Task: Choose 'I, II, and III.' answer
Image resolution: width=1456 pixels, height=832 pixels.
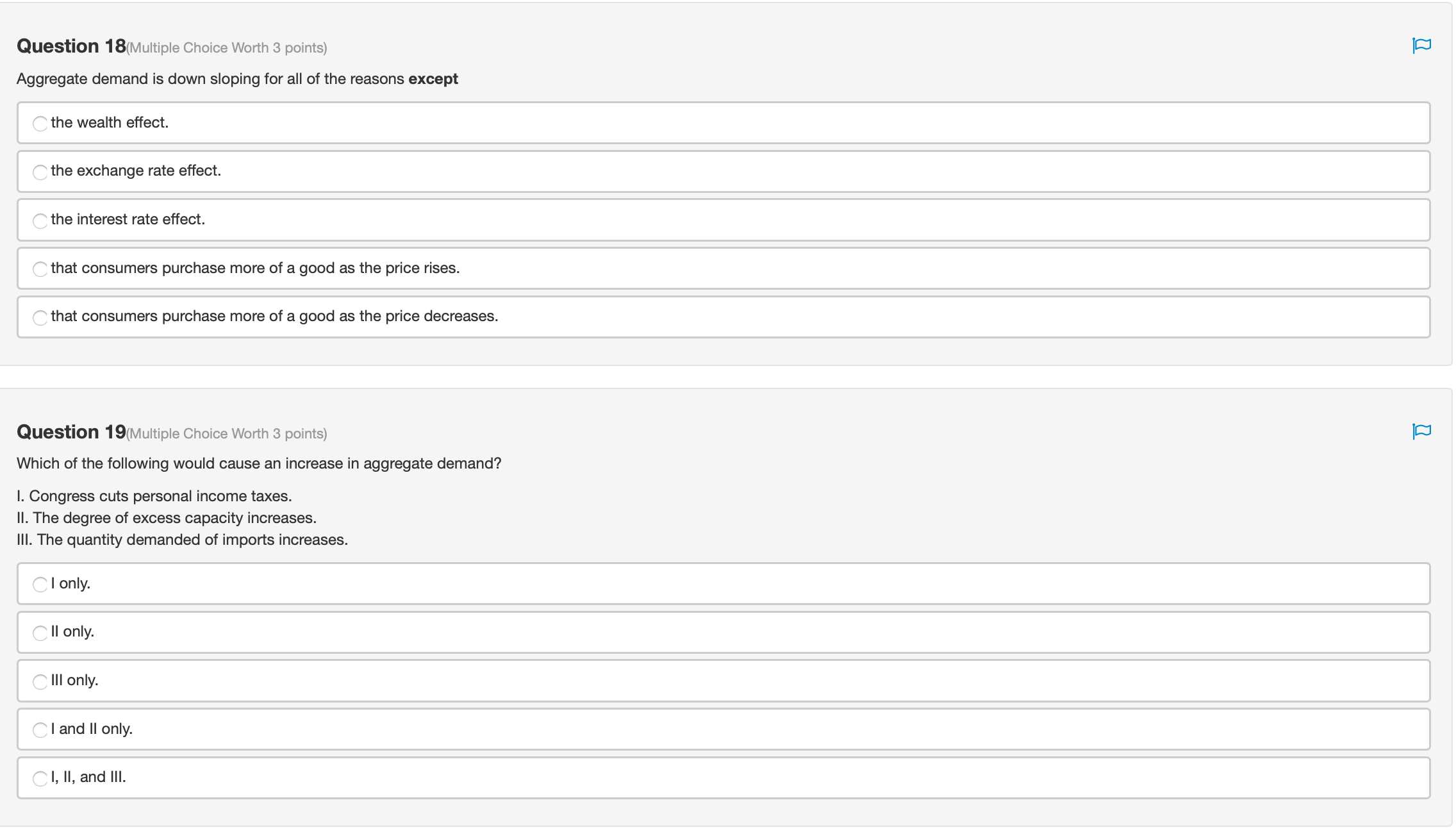Action: tap(40, 778)
